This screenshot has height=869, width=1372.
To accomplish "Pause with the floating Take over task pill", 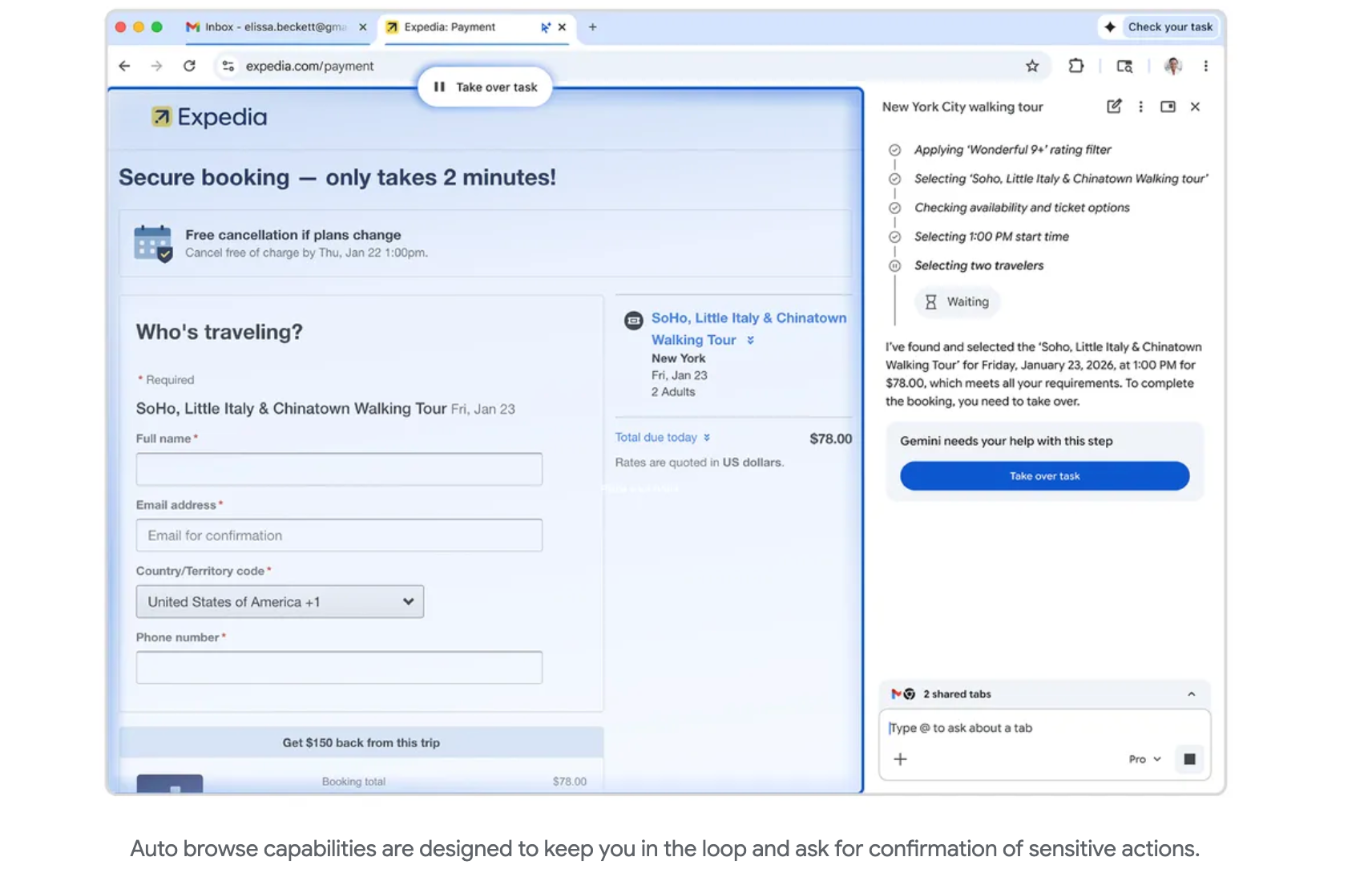I will click(485, 87).
